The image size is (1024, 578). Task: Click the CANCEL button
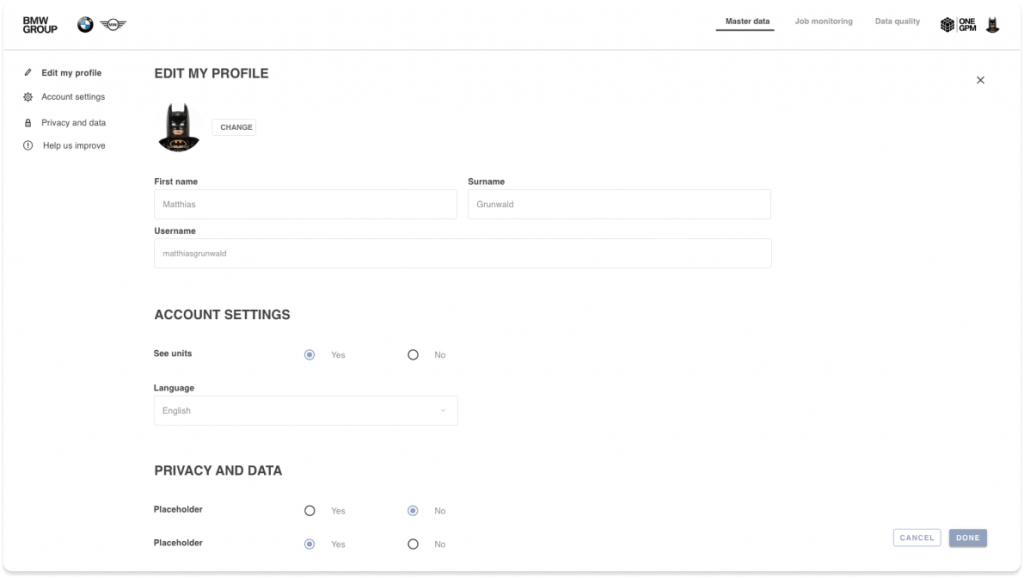pyautogui.click(x=917, y=538)
